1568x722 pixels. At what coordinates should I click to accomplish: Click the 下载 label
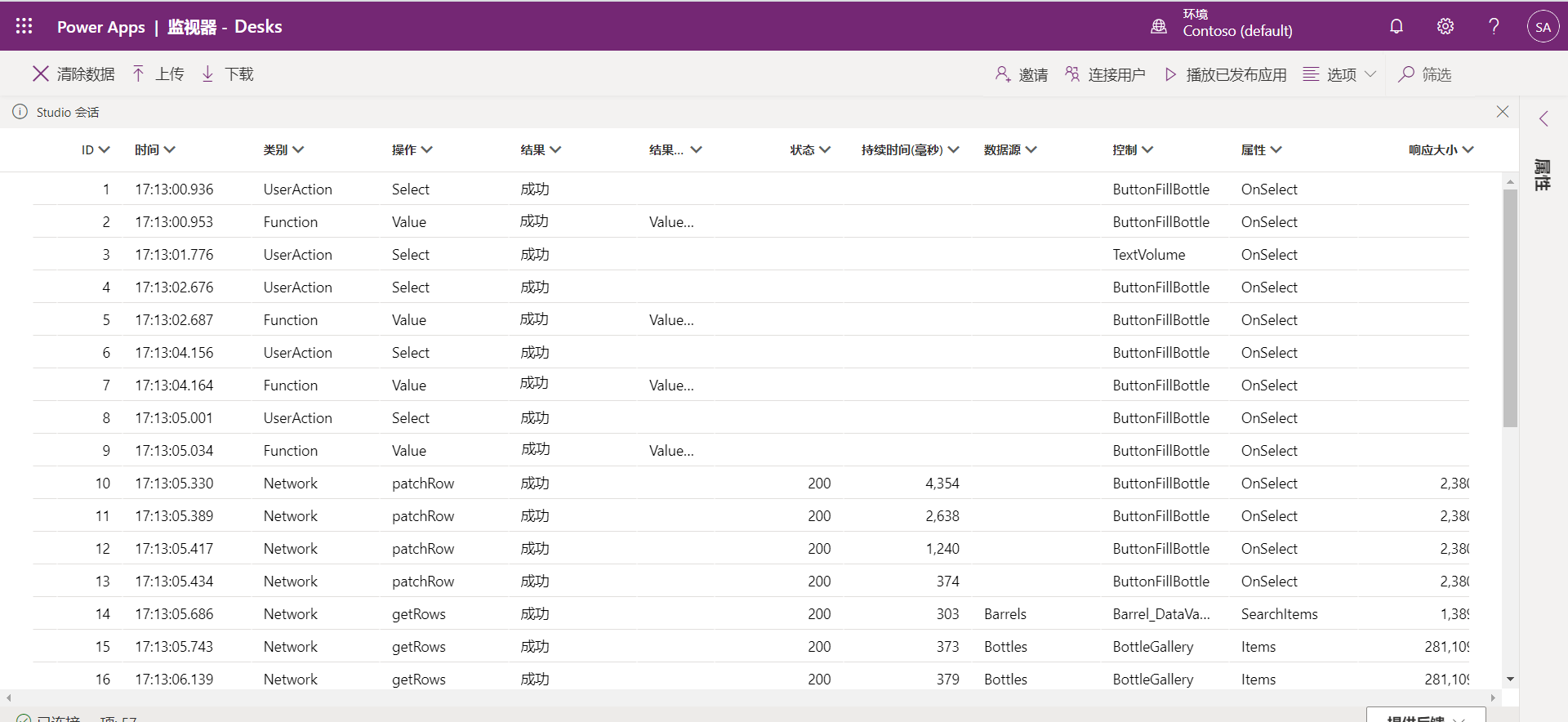[239, 74]
